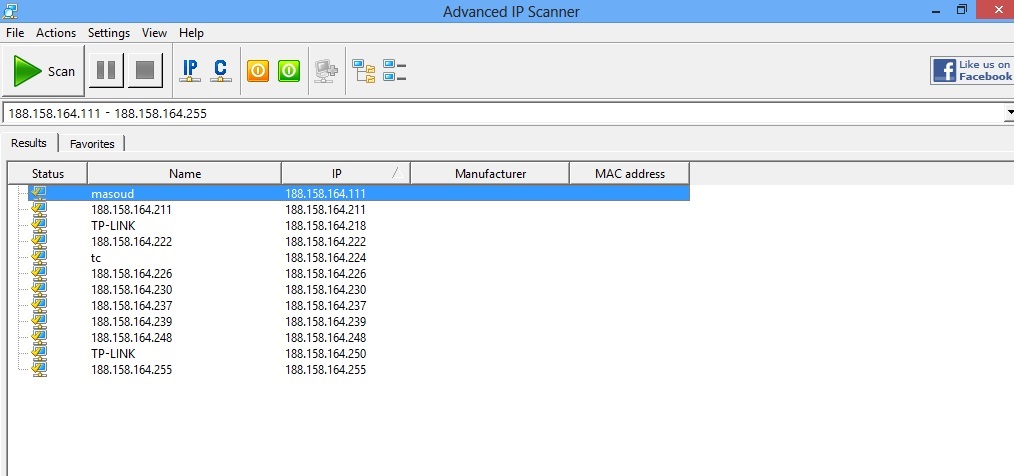Select name 188.158.164.226 in the list
The image size is (1014, 476).
pos(131,274)
